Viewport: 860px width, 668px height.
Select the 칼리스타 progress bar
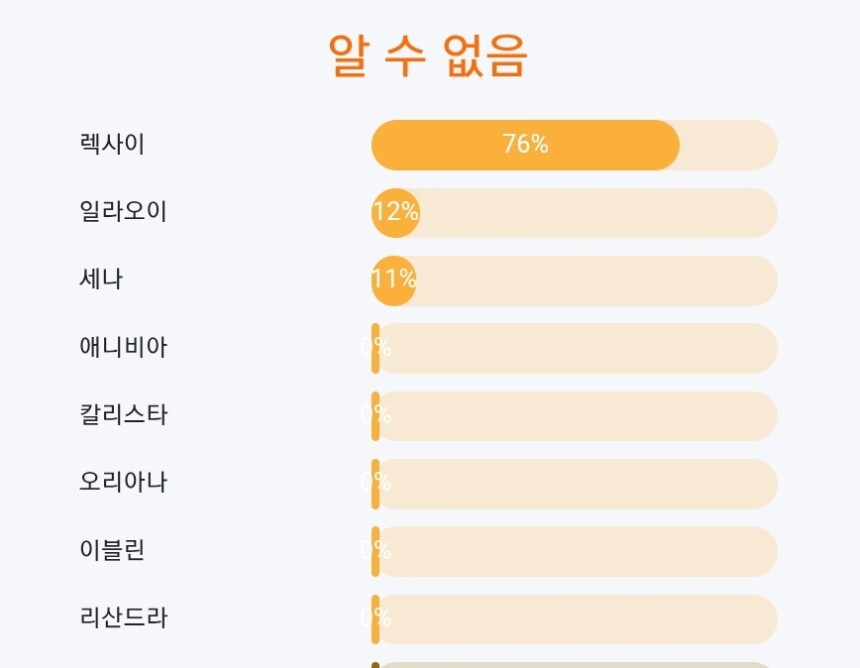coord(575,416)
